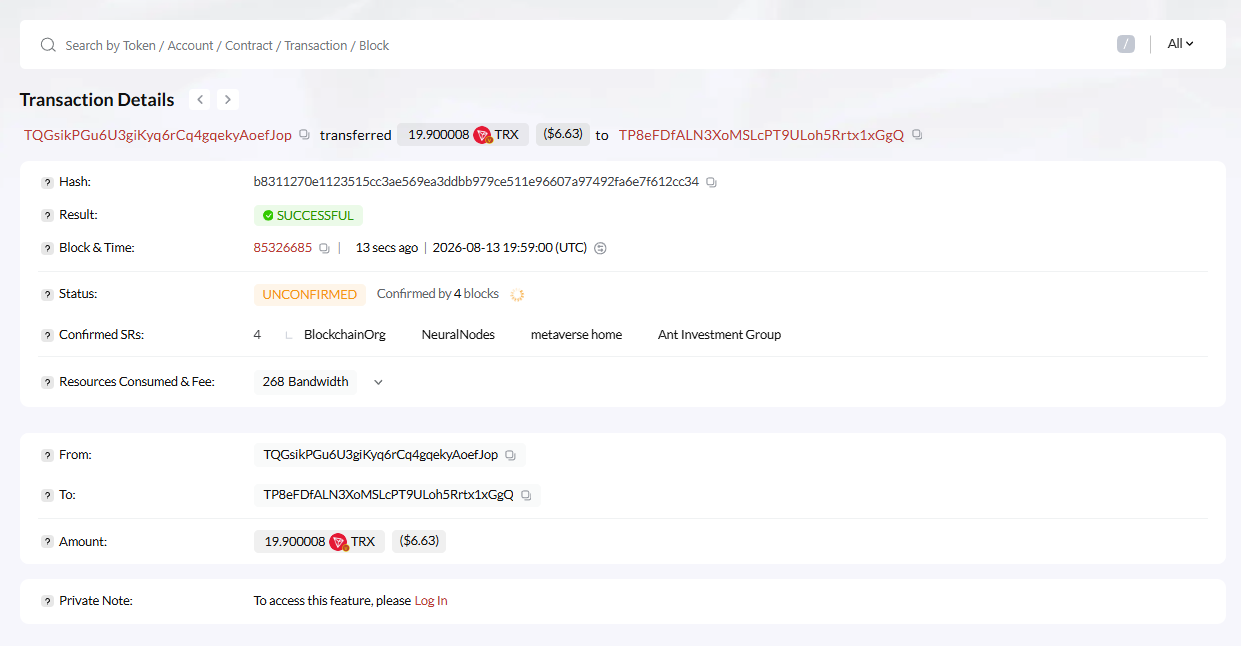The height and width of the screenshot is (646, 1241).
Task: Click the search magnifier icon
Action: [x=47, y=45]
